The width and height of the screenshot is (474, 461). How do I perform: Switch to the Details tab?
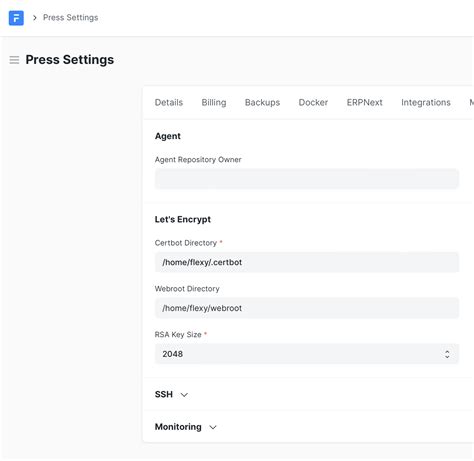[169, 102]
